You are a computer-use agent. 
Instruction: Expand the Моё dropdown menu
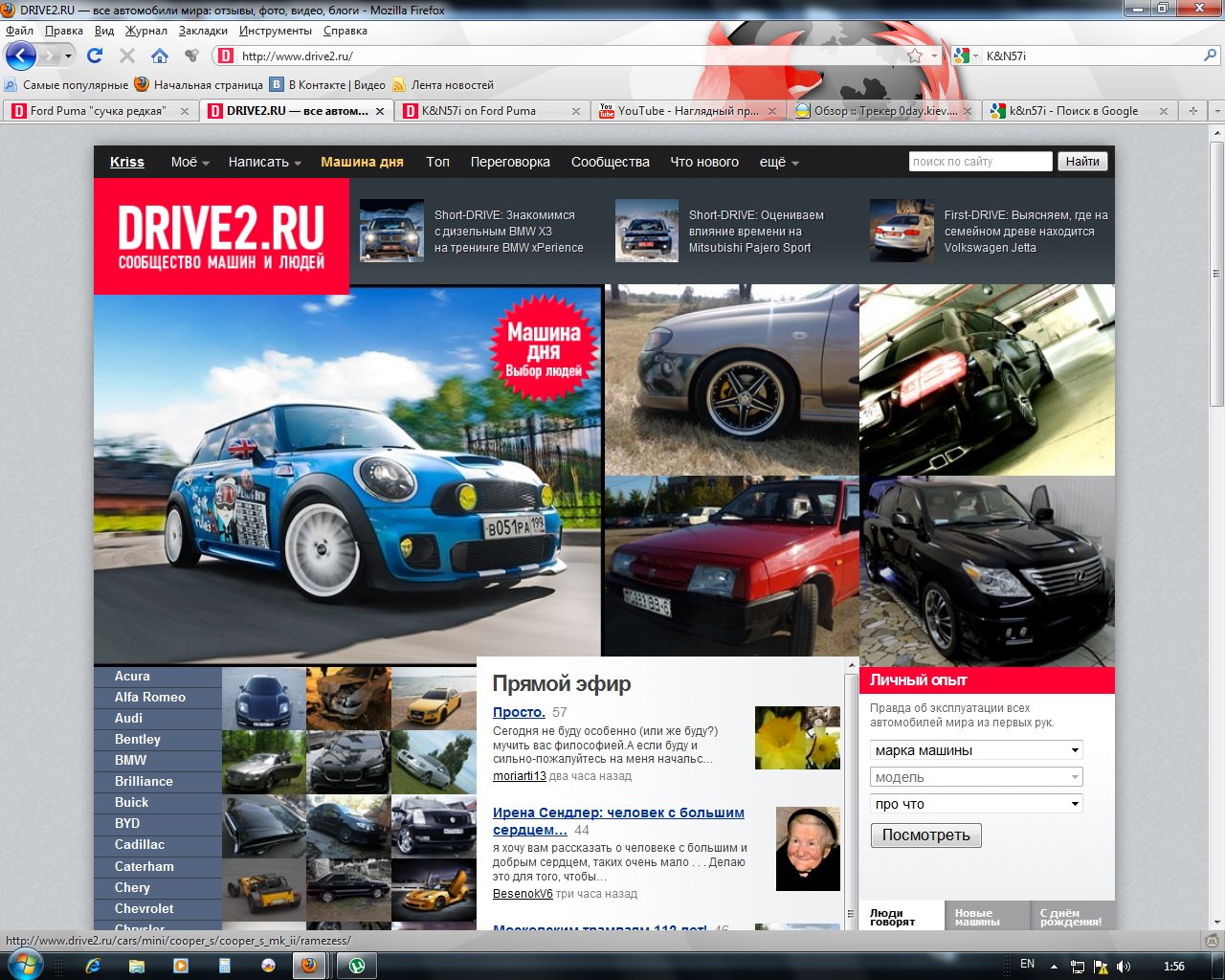(189, 162)
